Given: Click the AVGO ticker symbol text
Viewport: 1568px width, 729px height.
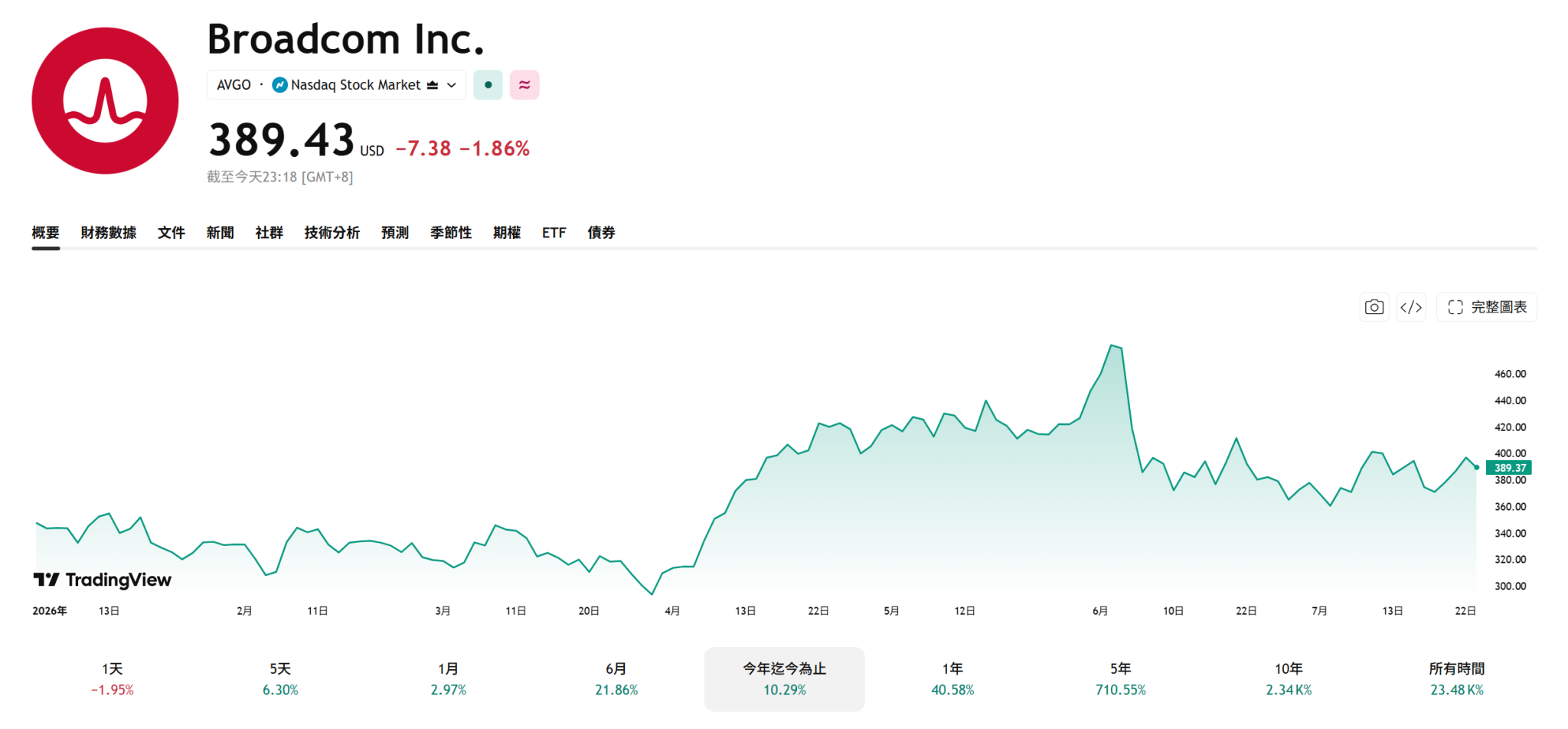Looking at the screenshot, I should pyautogui.click(x=234, y=85).
